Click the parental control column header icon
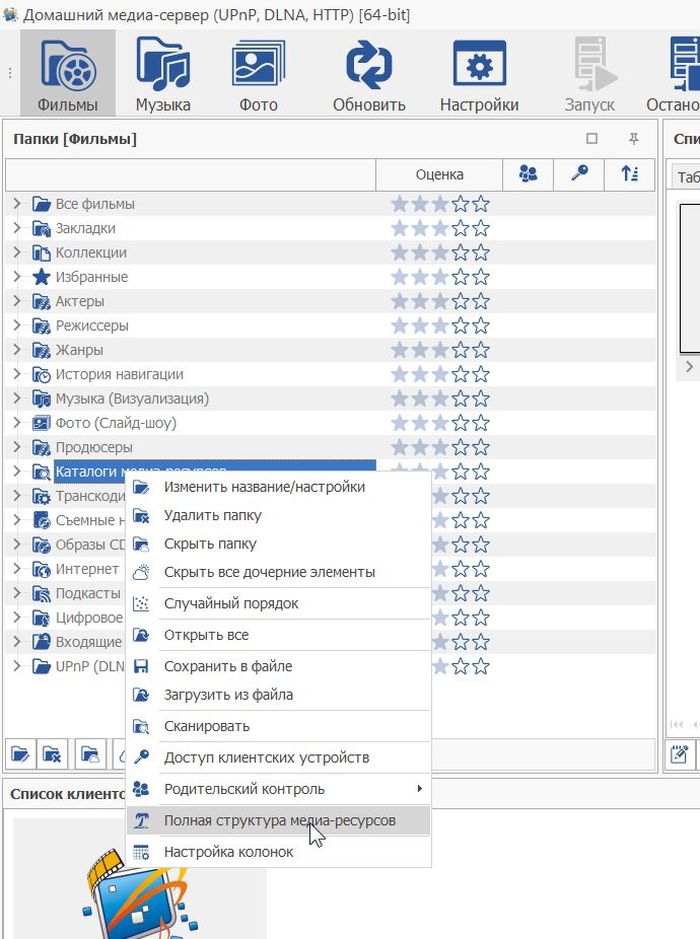The image size is (700, 939). pyautogui.click(x=528, y=174)
